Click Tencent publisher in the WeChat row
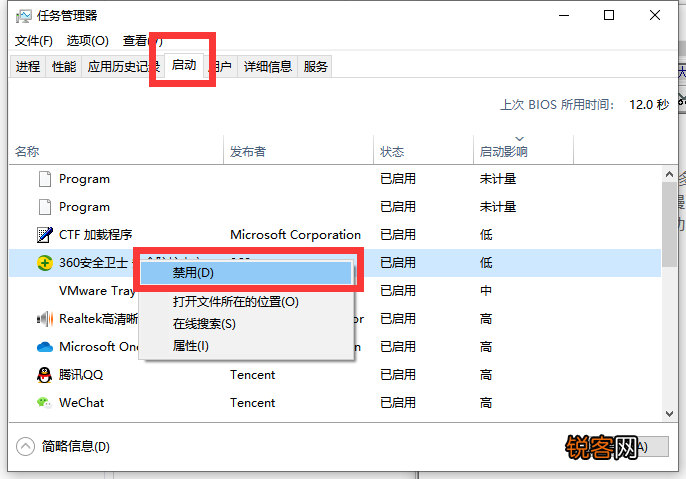The width and height of the screenshot is (686, 479). pyautogui.click(x=252, y=403)
